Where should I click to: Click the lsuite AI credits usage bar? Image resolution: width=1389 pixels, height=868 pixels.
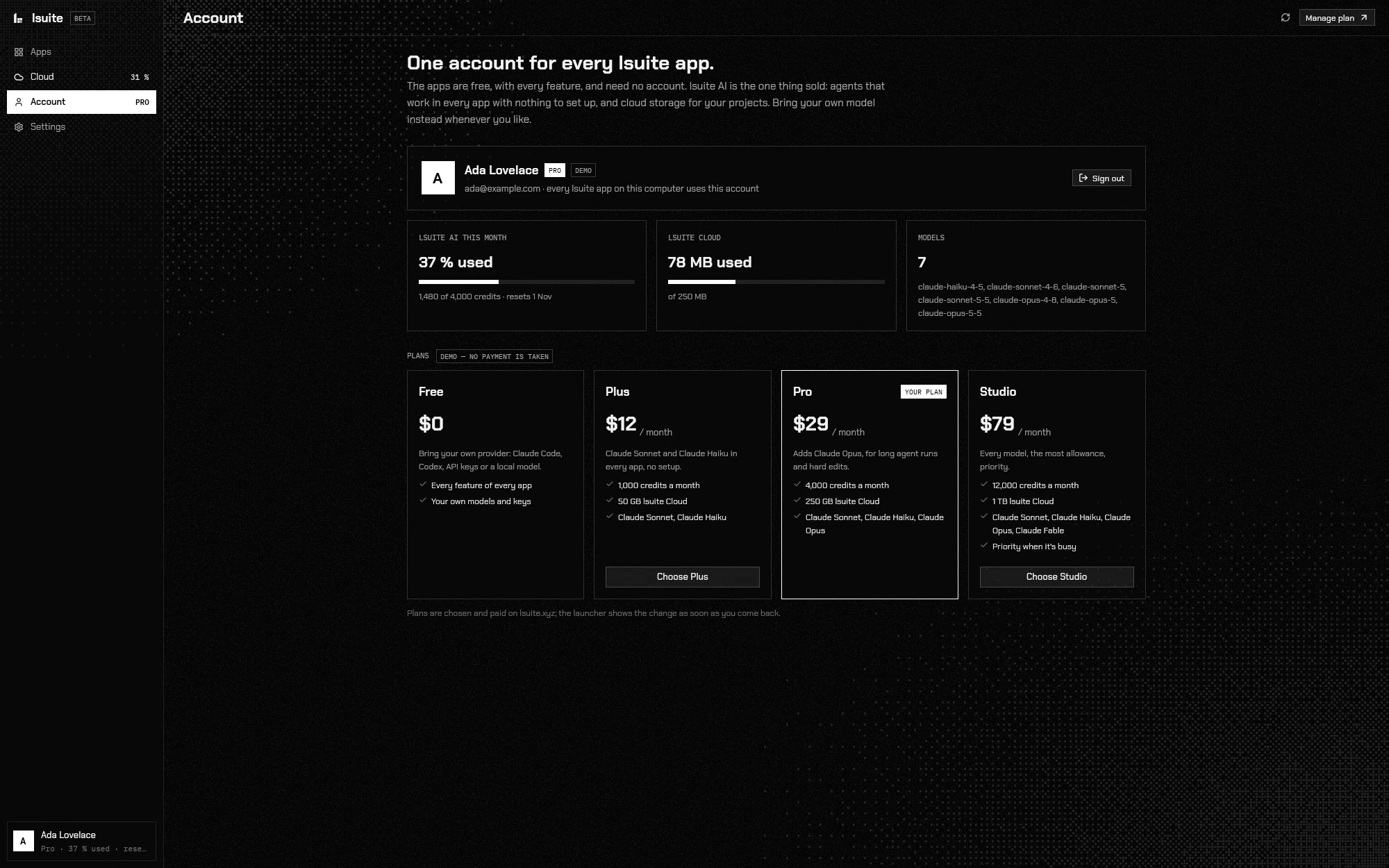(x=526, y=282)
